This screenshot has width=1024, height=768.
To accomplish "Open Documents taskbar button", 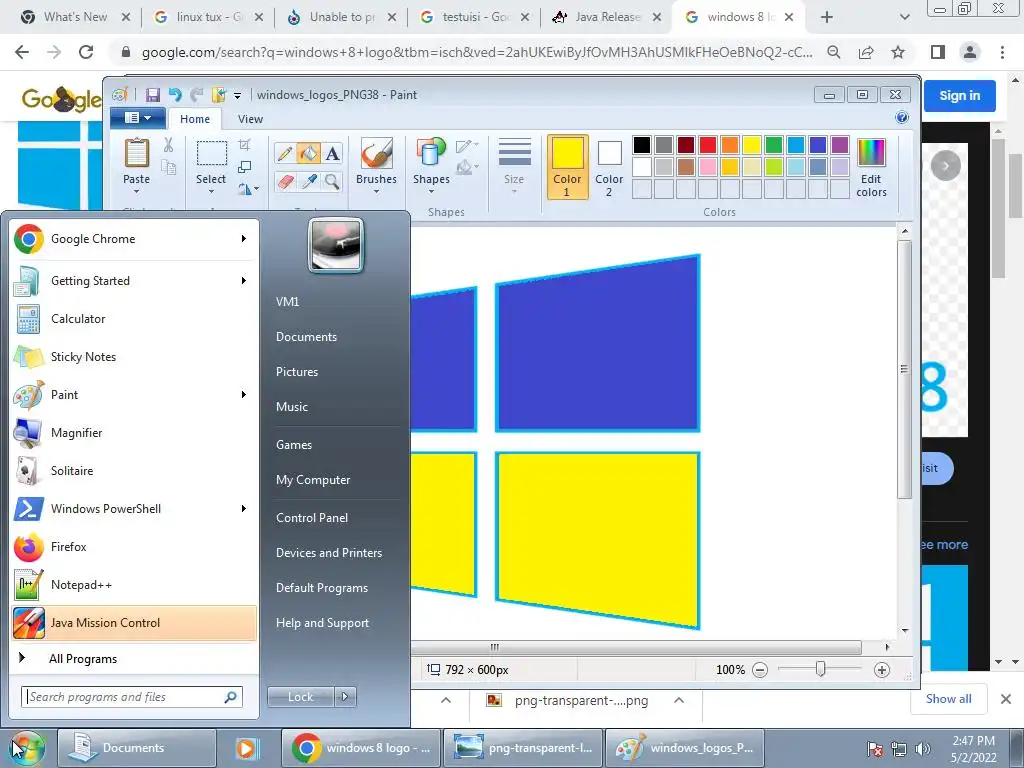I will click(137, 748).
